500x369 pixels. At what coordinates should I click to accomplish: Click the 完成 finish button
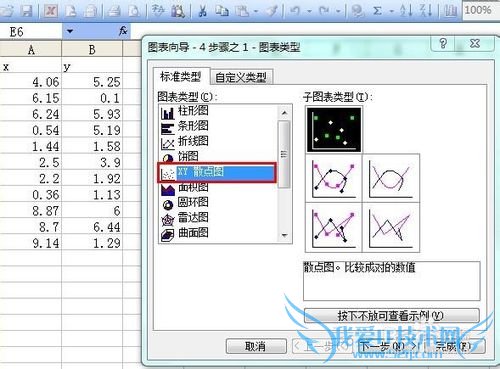455,346
